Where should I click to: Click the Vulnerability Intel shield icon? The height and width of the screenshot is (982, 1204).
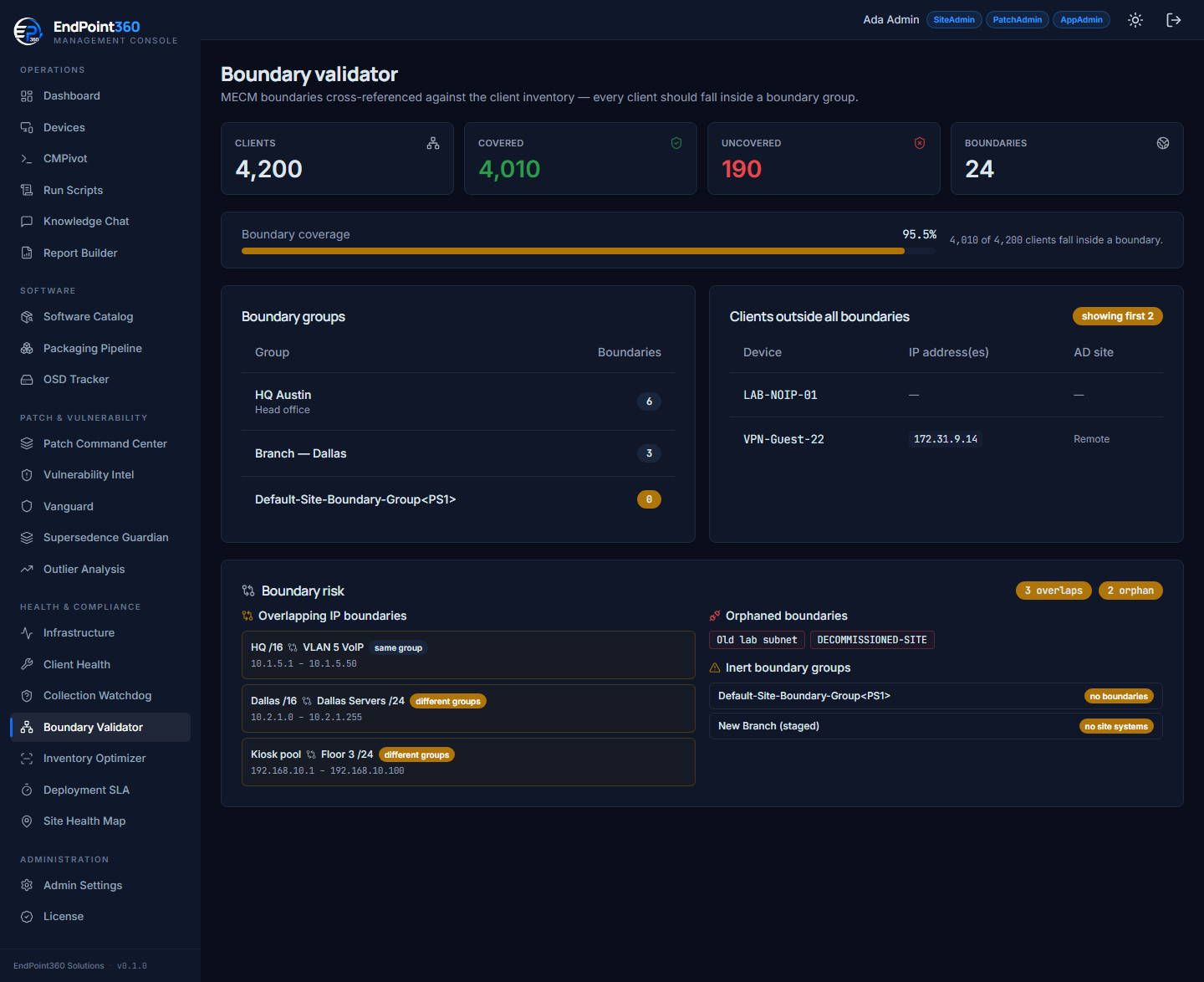[27, 475]
